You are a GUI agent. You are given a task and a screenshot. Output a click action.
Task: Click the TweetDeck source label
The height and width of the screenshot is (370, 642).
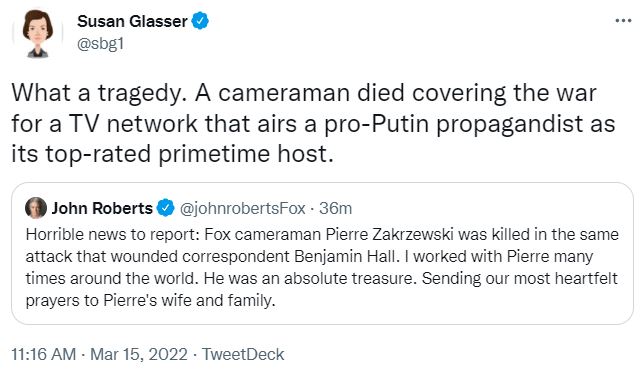[243, 354]
